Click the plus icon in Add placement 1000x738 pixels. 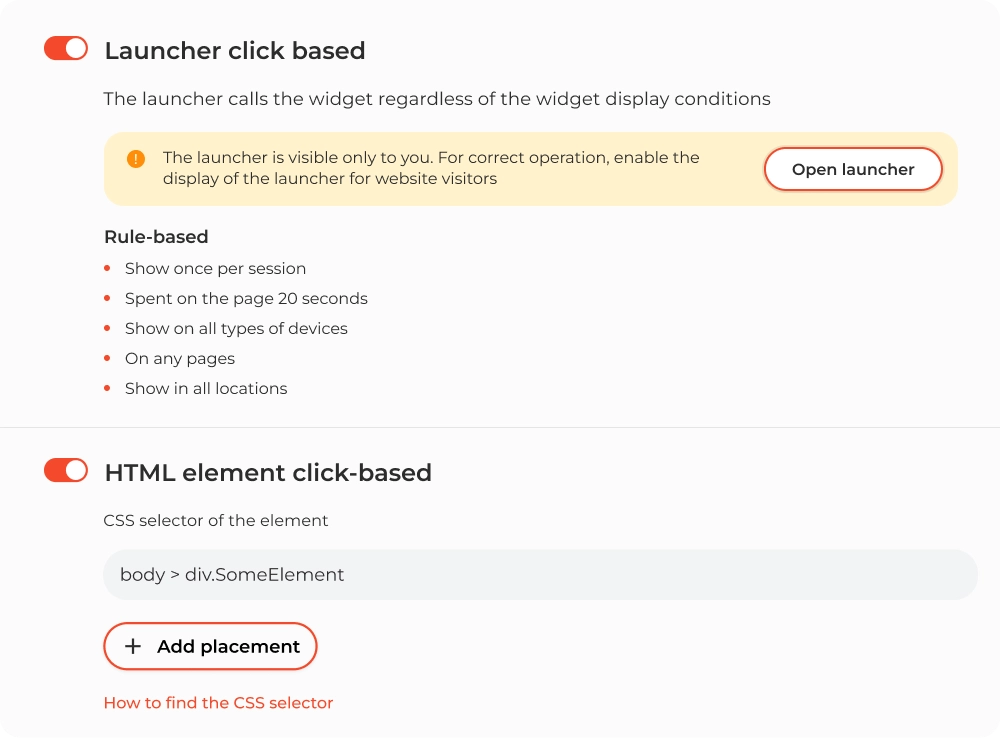[x=133, y=646]
